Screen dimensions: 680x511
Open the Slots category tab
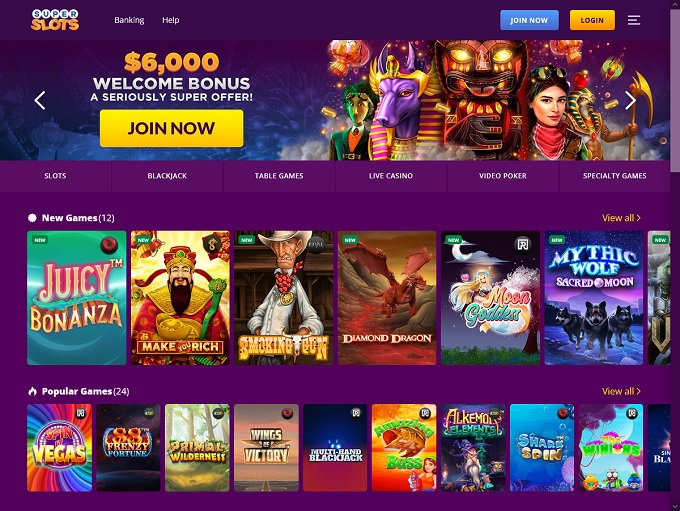pyautogui.click(x=56, y=176)
